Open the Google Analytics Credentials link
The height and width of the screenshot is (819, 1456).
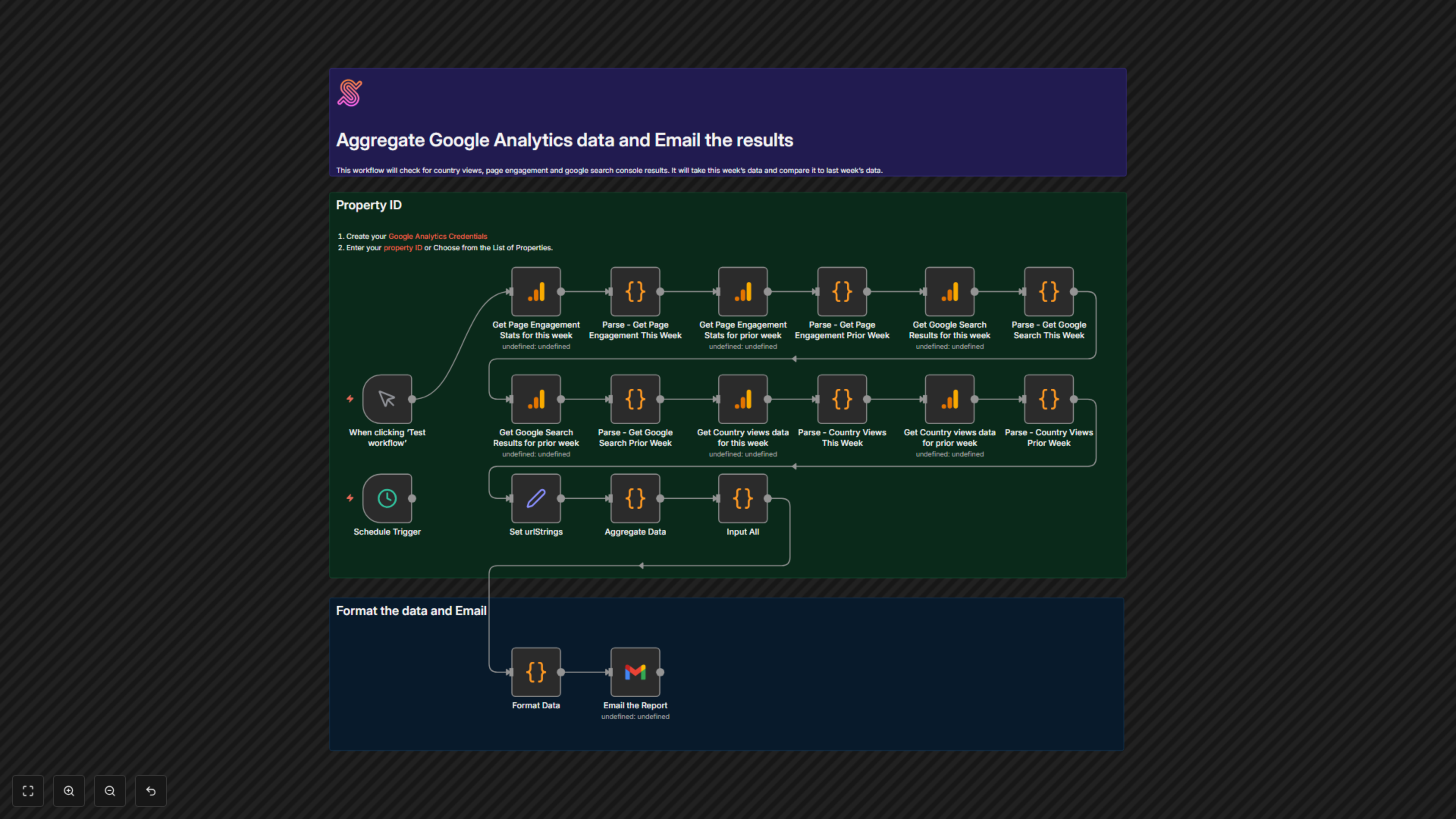tap(438, 236)
